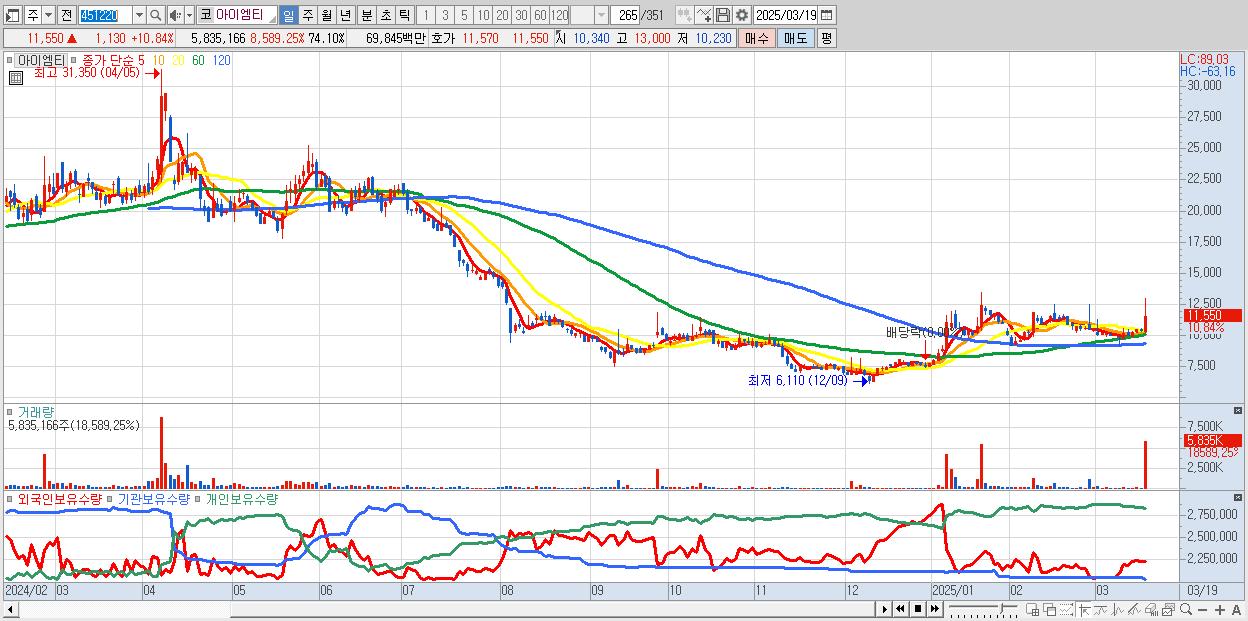Image resolution: width=1248 pixels, height=621 pixels.
Task: Click the stacked chart windows icon at bottom
Action: [1168, 610]
